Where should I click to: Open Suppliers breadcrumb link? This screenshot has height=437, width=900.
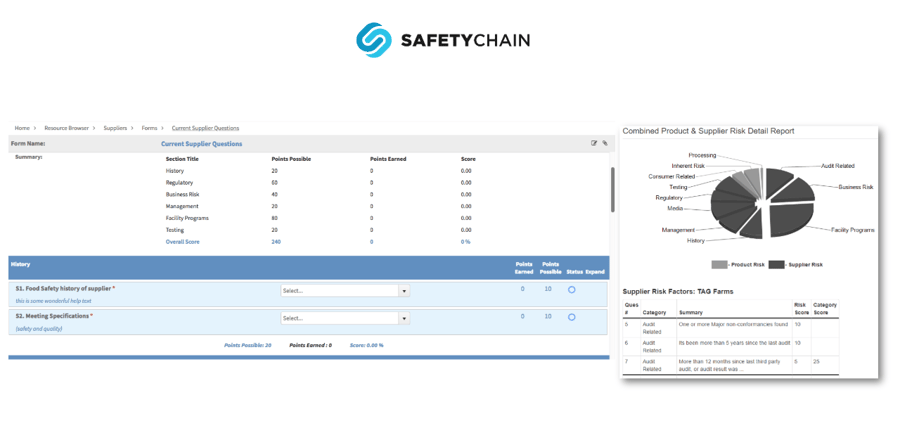115,128
